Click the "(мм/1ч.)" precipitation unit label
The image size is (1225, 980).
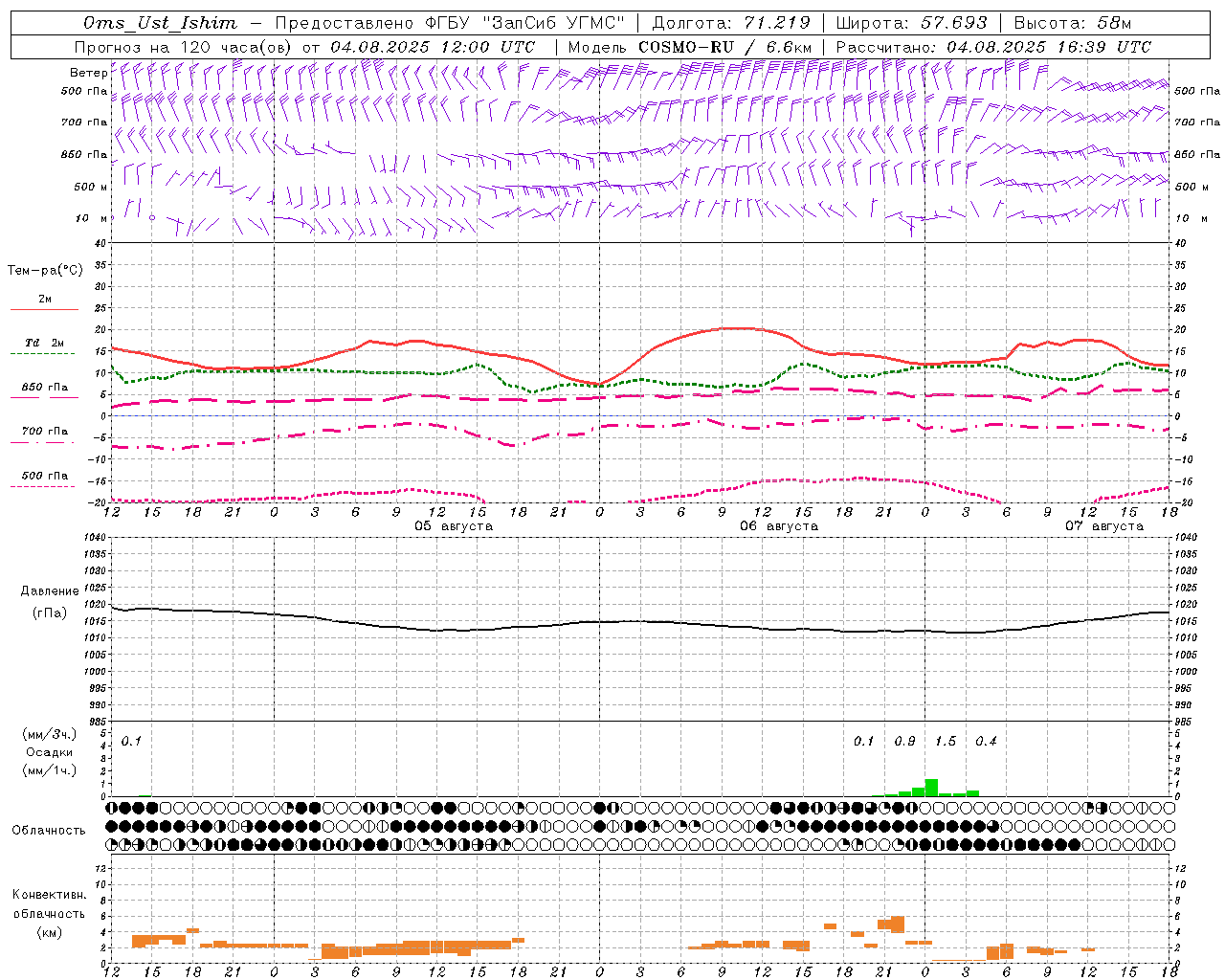(49, 770)
